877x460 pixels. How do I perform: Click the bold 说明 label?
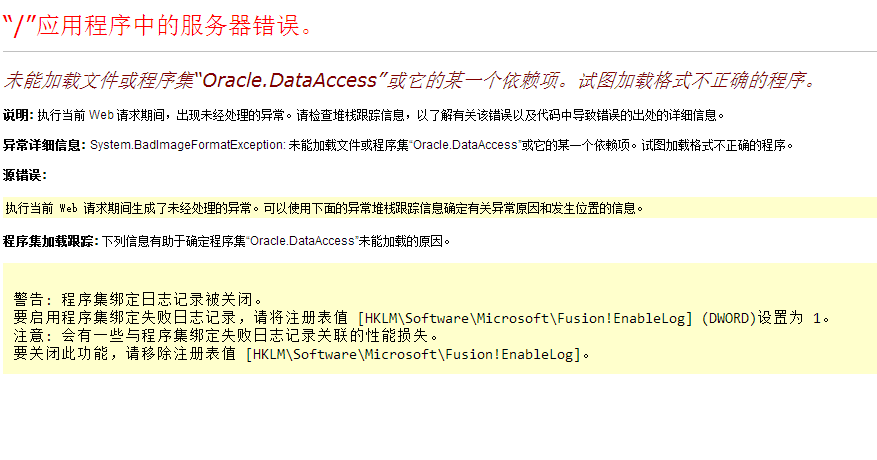point(18,115)
